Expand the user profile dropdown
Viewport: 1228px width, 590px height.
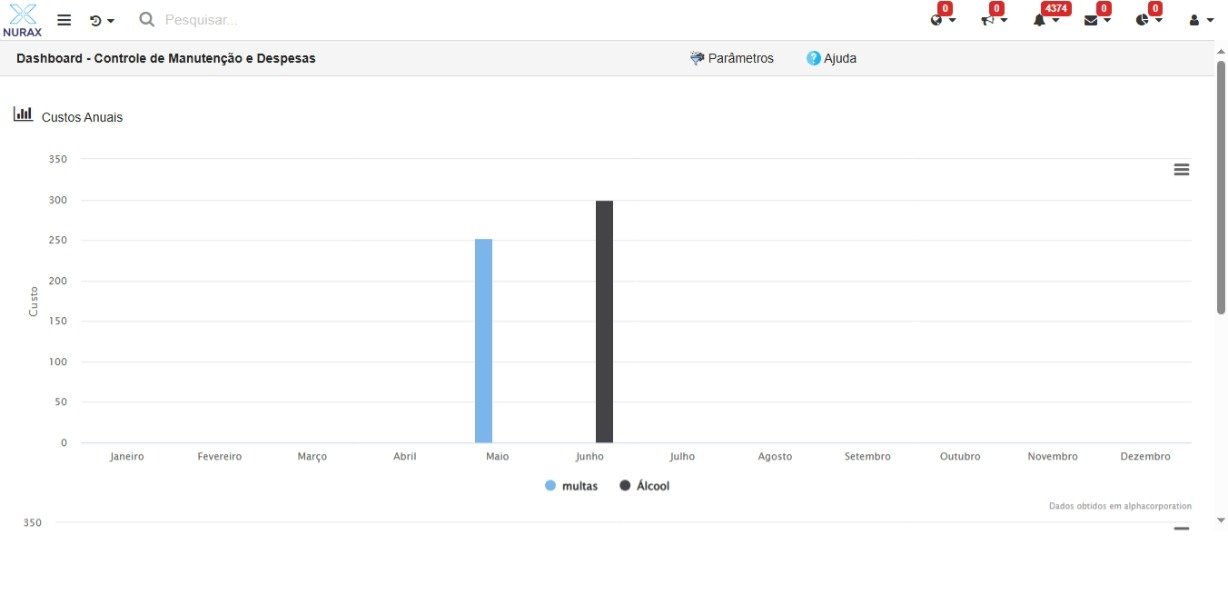tap(1200, 20)
